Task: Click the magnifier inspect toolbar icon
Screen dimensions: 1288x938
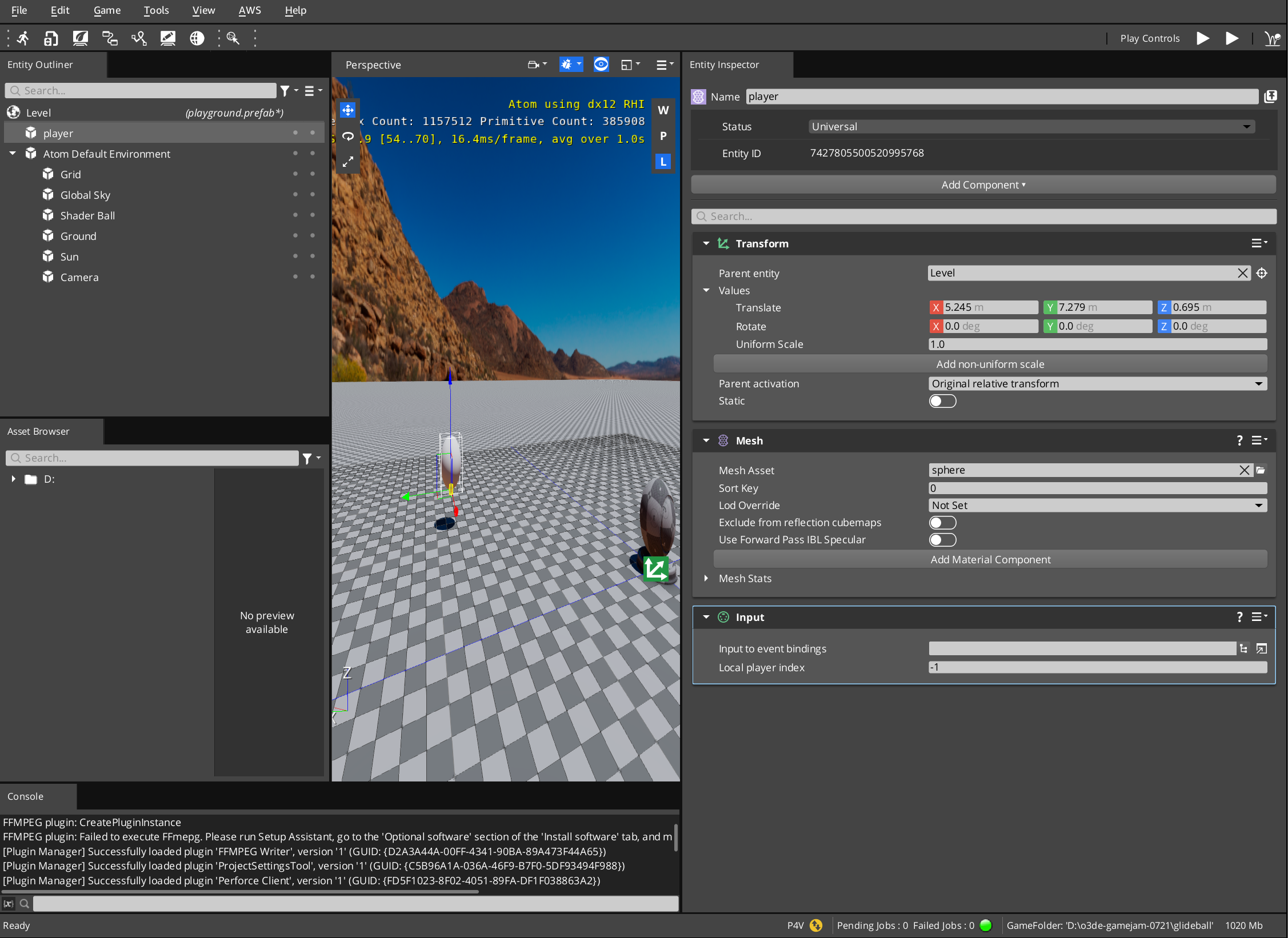Action: tap(233, 38)
